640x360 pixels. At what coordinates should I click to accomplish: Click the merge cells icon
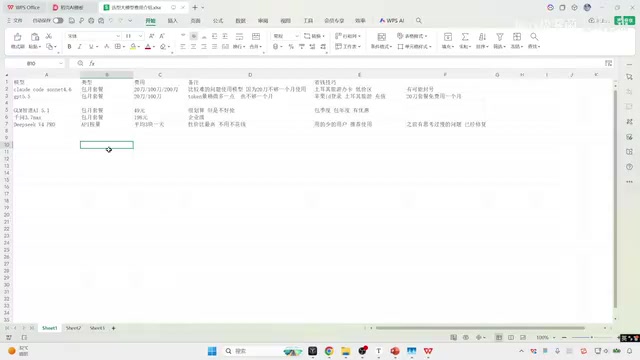pyautogui.click(x=256, y=37)
